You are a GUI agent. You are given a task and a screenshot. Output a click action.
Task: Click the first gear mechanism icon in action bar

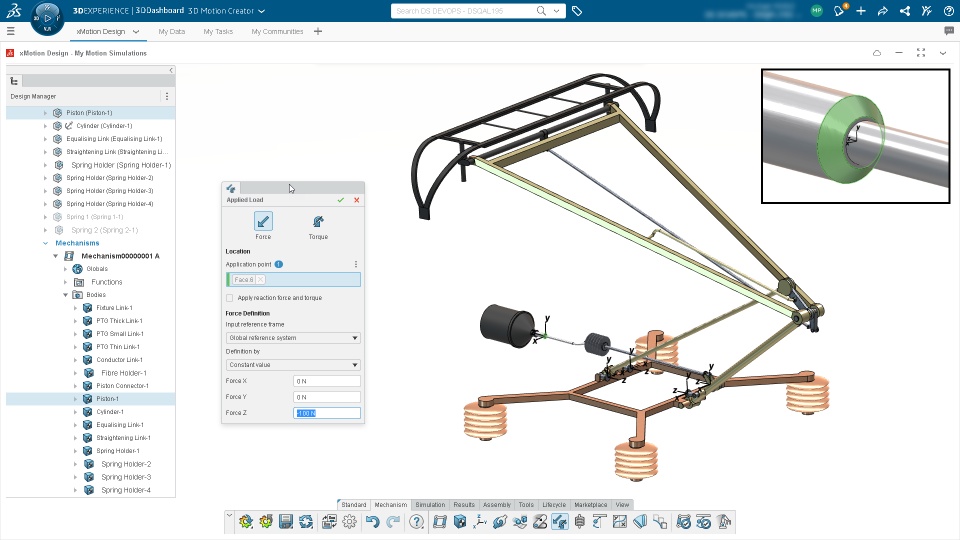coord(246,522)
